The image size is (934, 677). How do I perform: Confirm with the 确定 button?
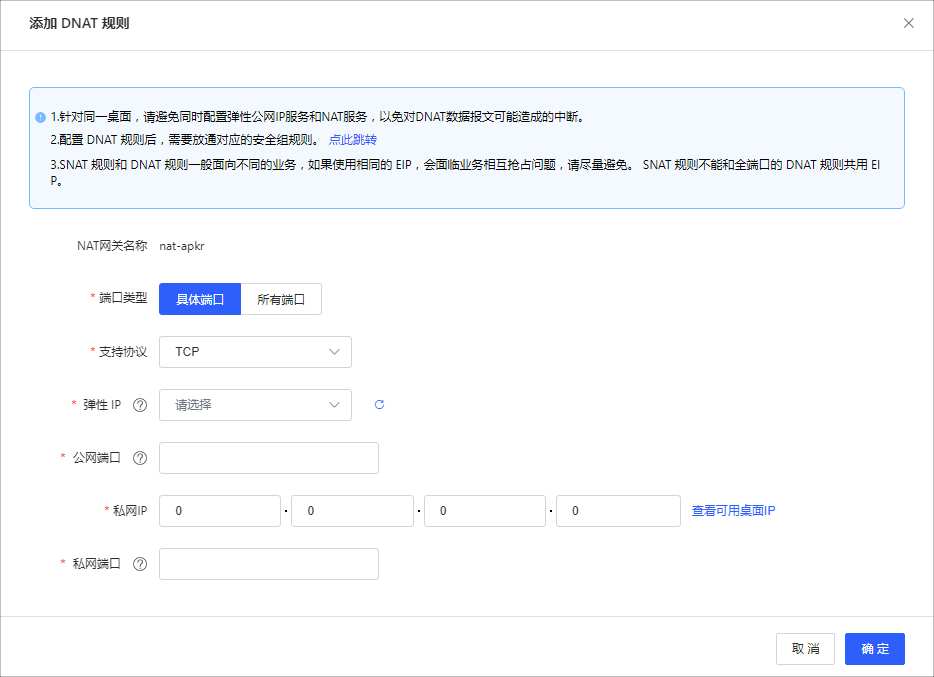click(x=874, y=649)
